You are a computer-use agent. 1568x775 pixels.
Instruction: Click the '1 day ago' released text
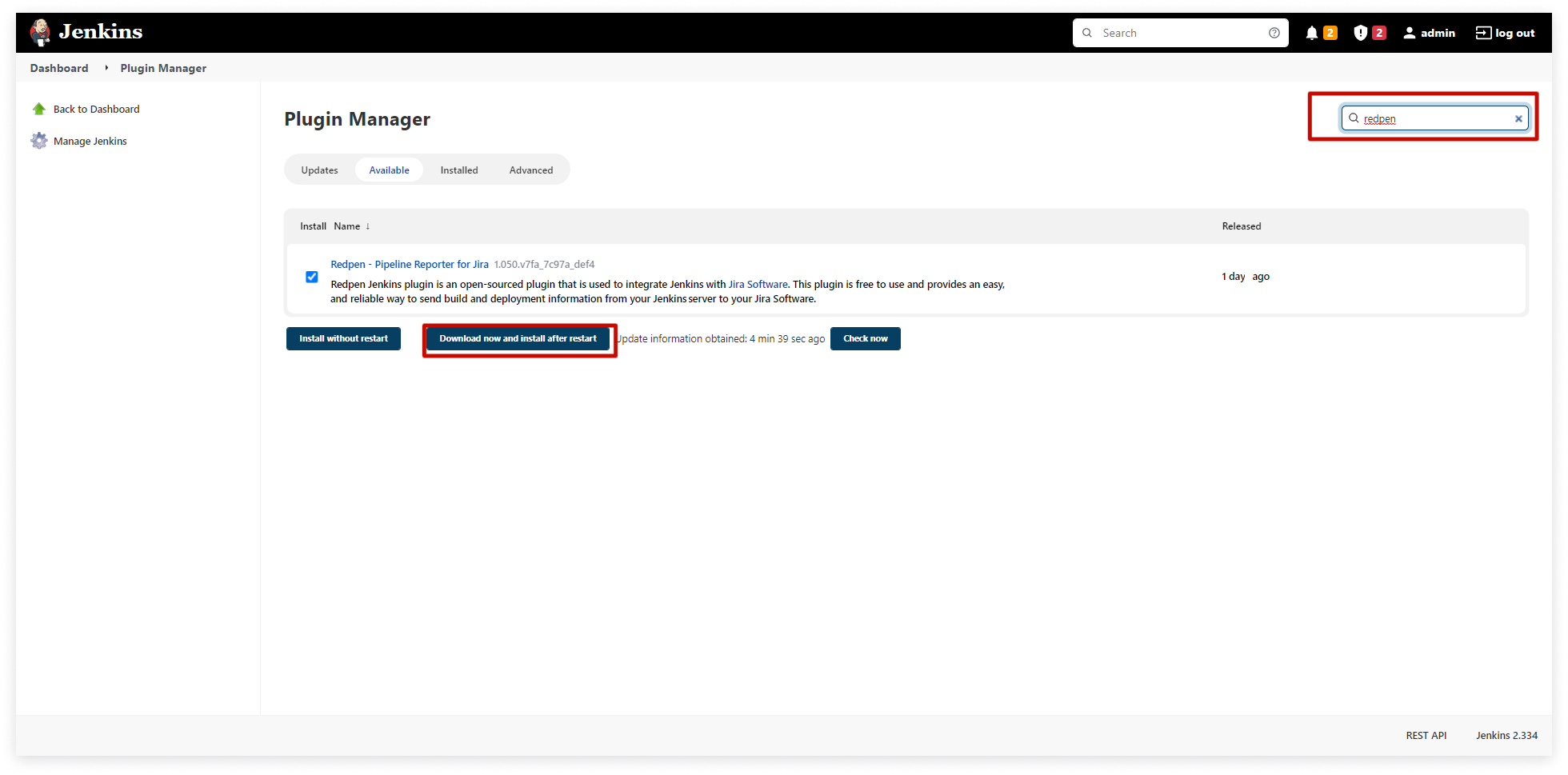coord(1246,277)
